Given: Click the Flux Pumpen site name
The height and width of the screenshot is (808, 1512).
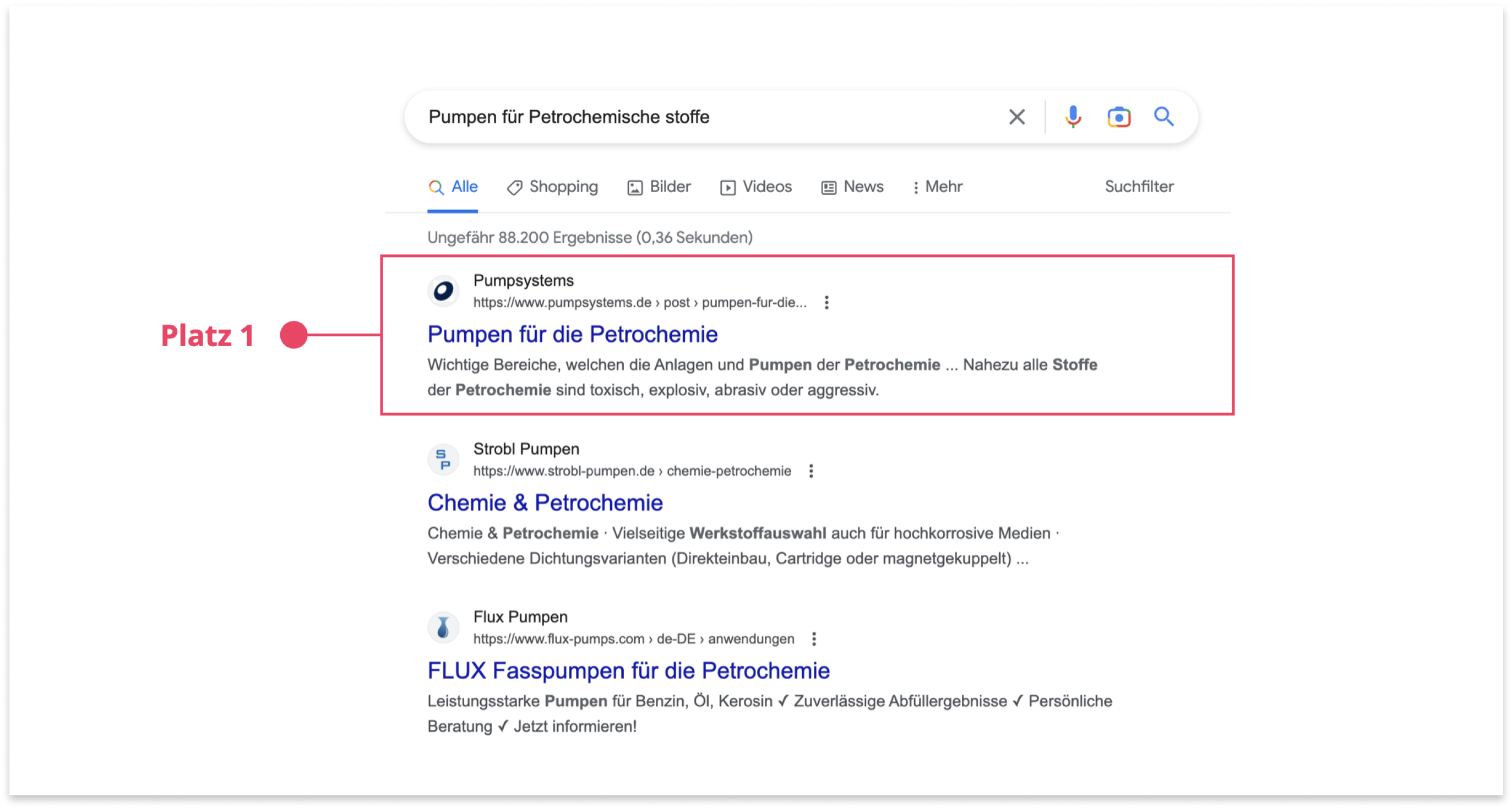Looking at the screenshot, I should pyautogui.click(x=520, y=616).
